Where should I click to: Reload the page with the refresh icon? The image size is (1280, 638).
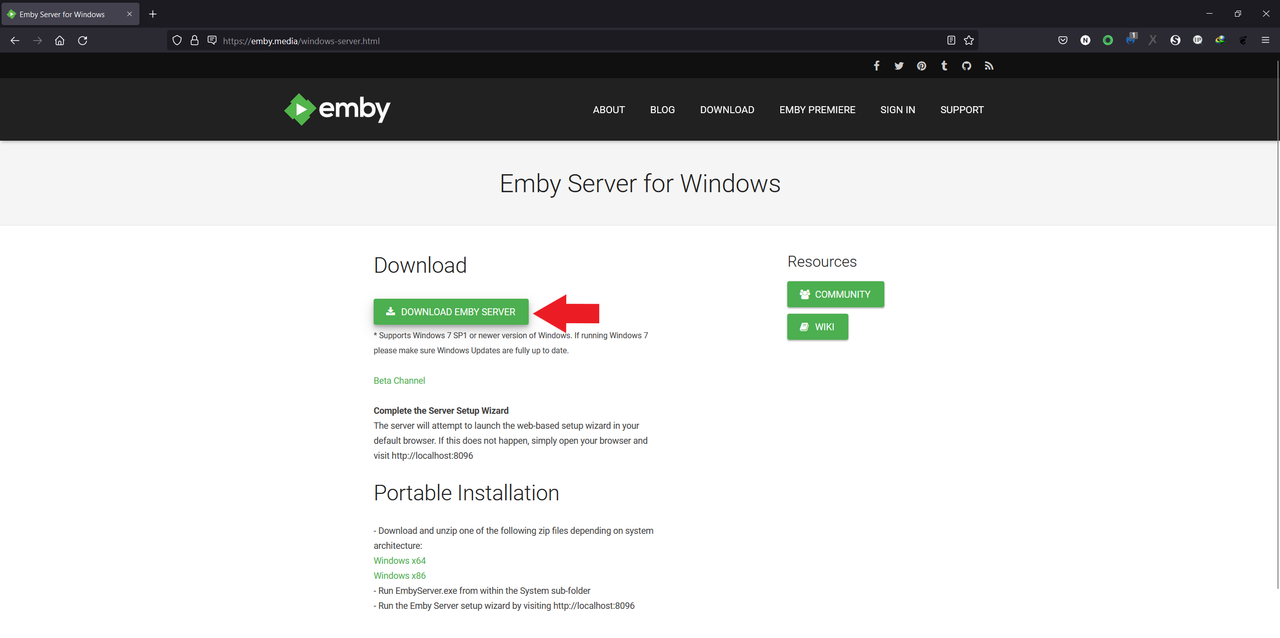82,41
